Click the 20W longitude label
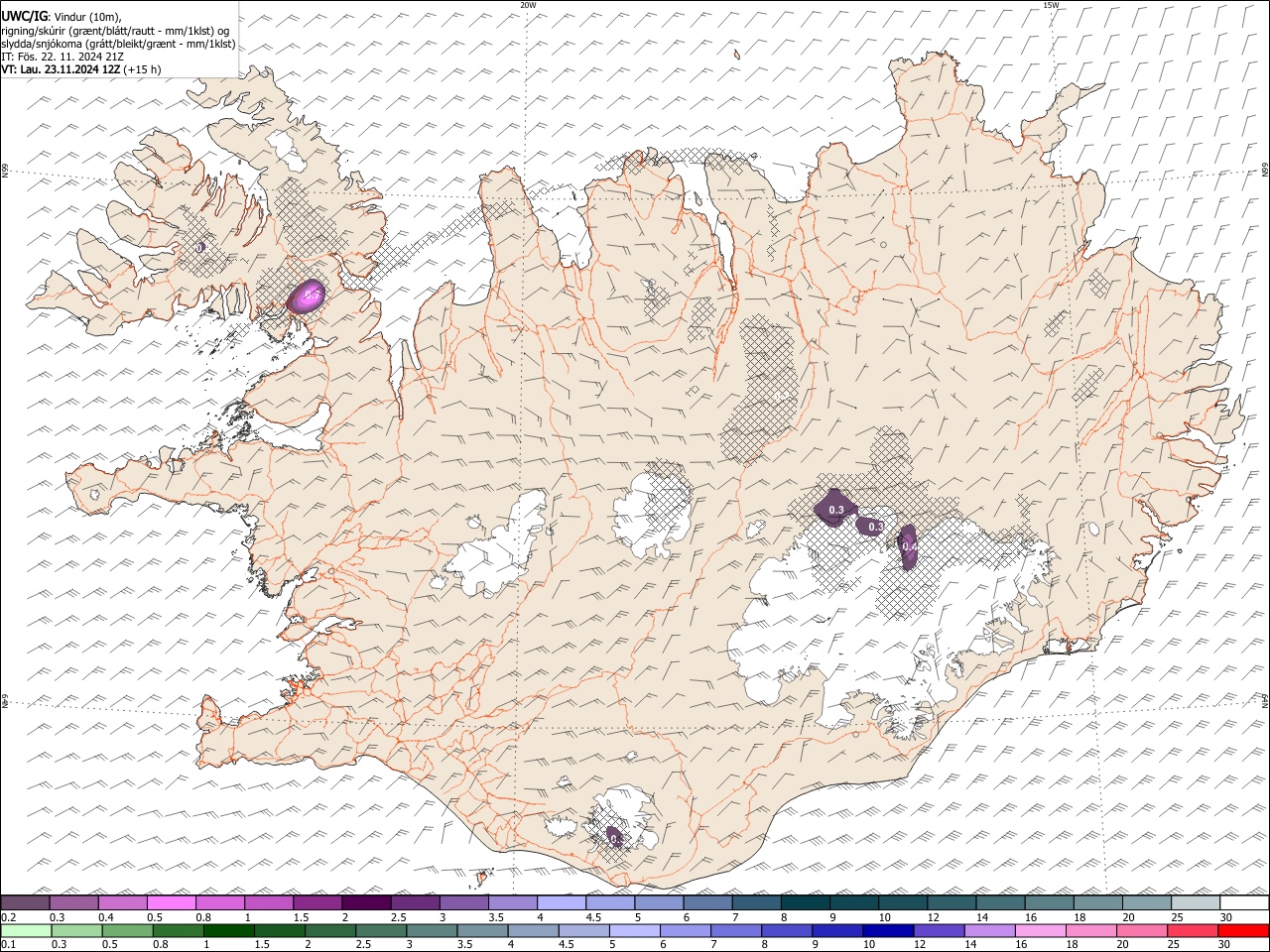This screenshot has height=952, width=1270. [528, 5]
